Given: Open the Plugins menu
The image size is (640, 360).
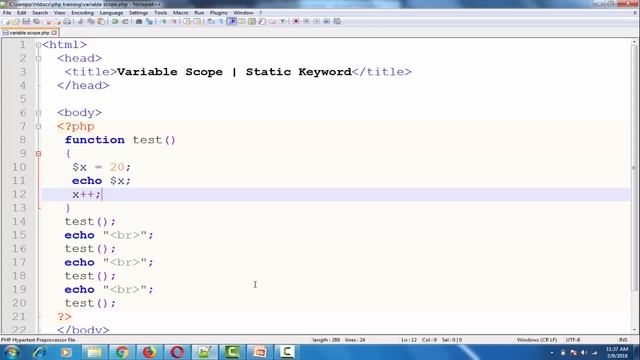Looking at the screenshot, I should pos(218,13).
